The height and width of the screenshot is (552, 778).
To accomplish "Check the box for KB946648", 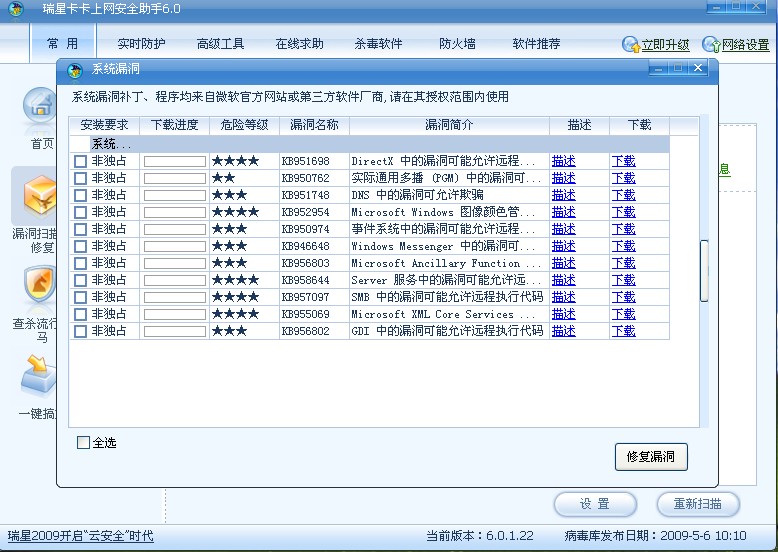I will 80,246.
